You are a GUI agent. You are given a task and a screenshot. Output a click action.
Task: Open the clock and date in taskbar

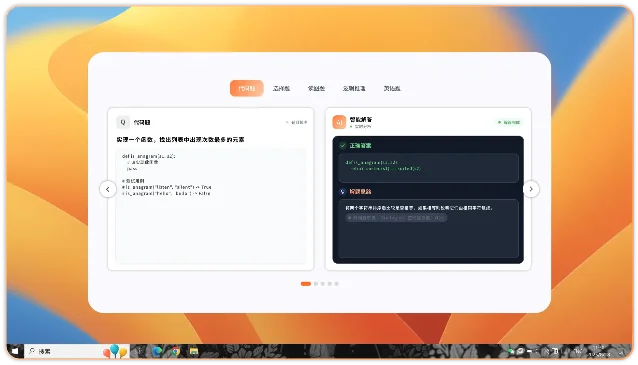(x=599, y=351)
